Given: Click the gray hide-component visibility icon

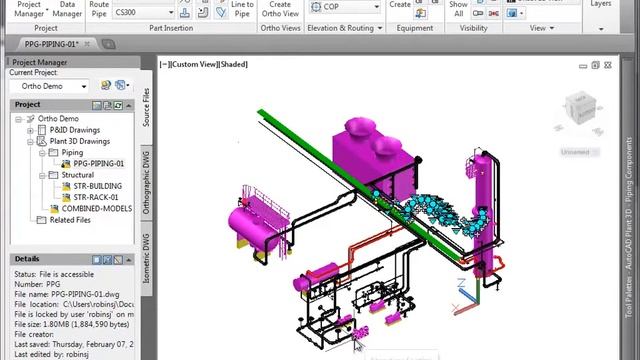Looking at the screenshot, I should pos(478,13).
